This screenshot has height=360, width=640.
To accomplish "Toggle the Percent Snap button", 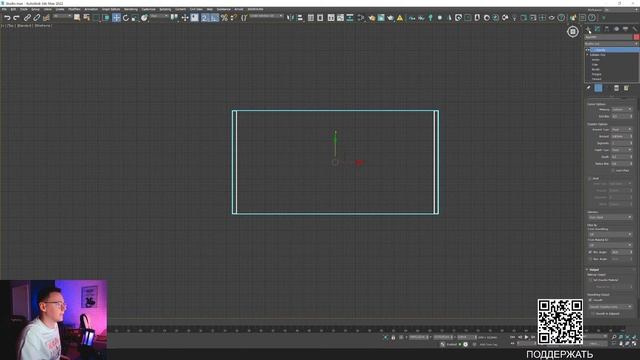I will pos(224,18).
